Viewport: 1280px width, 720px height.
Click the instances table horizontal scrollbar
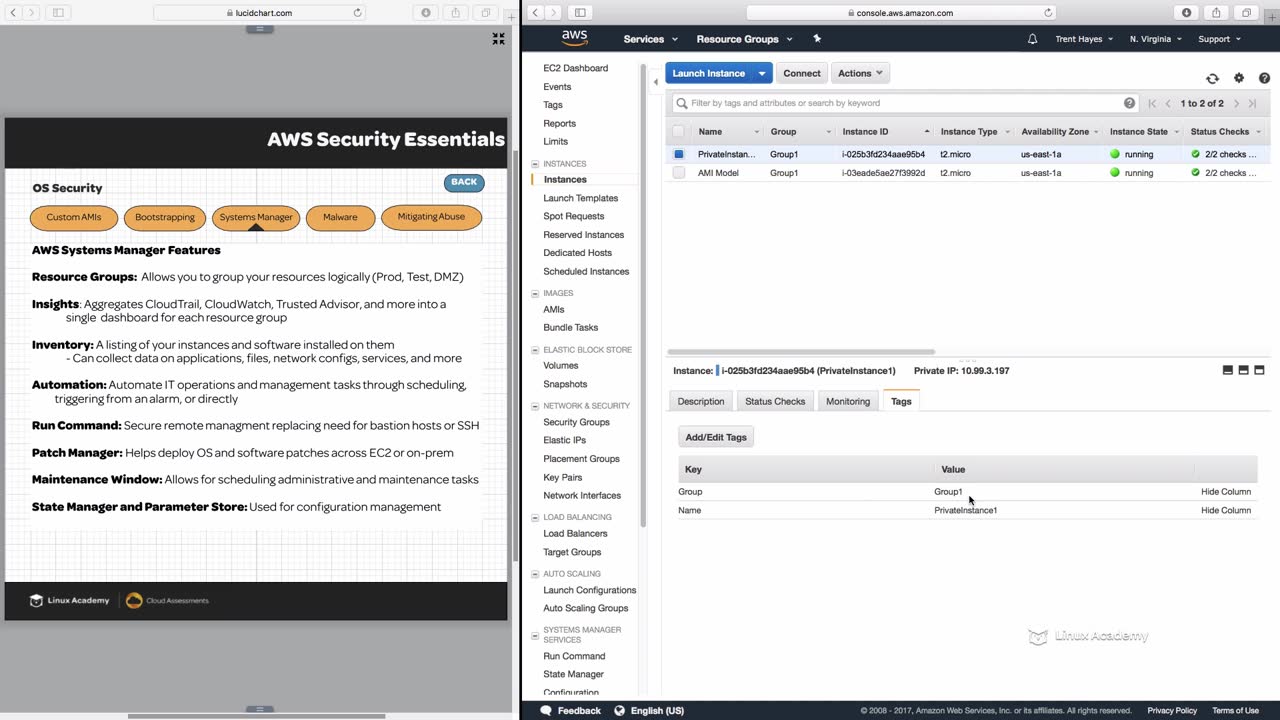point(801,352)
